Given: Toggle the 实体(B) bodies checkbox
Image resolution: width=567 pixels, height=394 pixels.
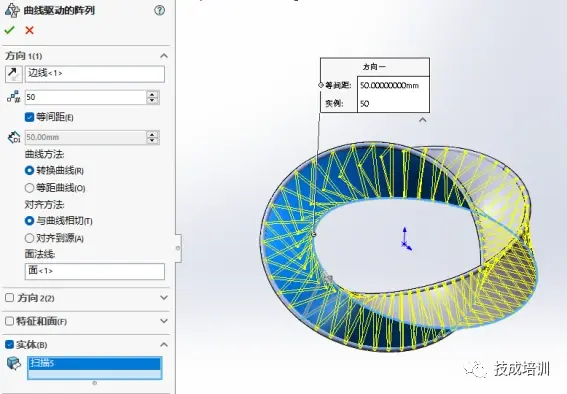Looking at the screenshot, I should (x=10, y=344).
